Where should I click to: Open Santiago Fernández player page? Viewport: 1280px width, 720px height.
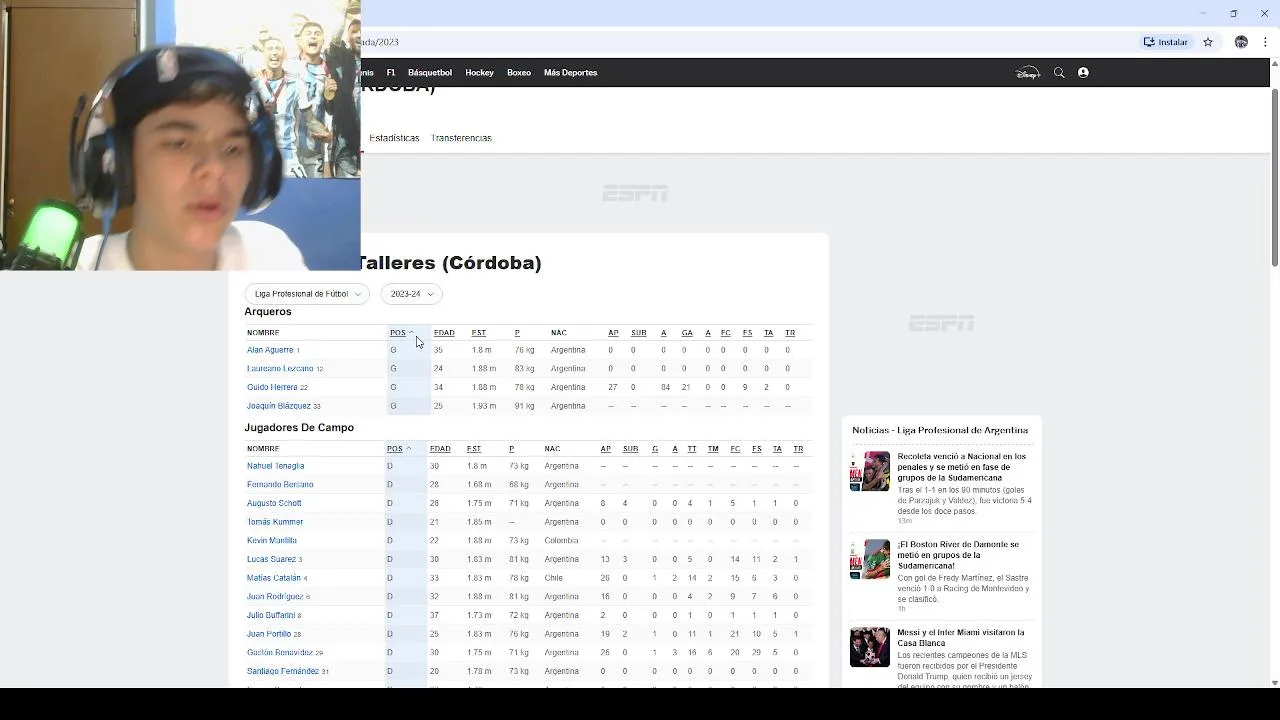click(x=283, y=672)
